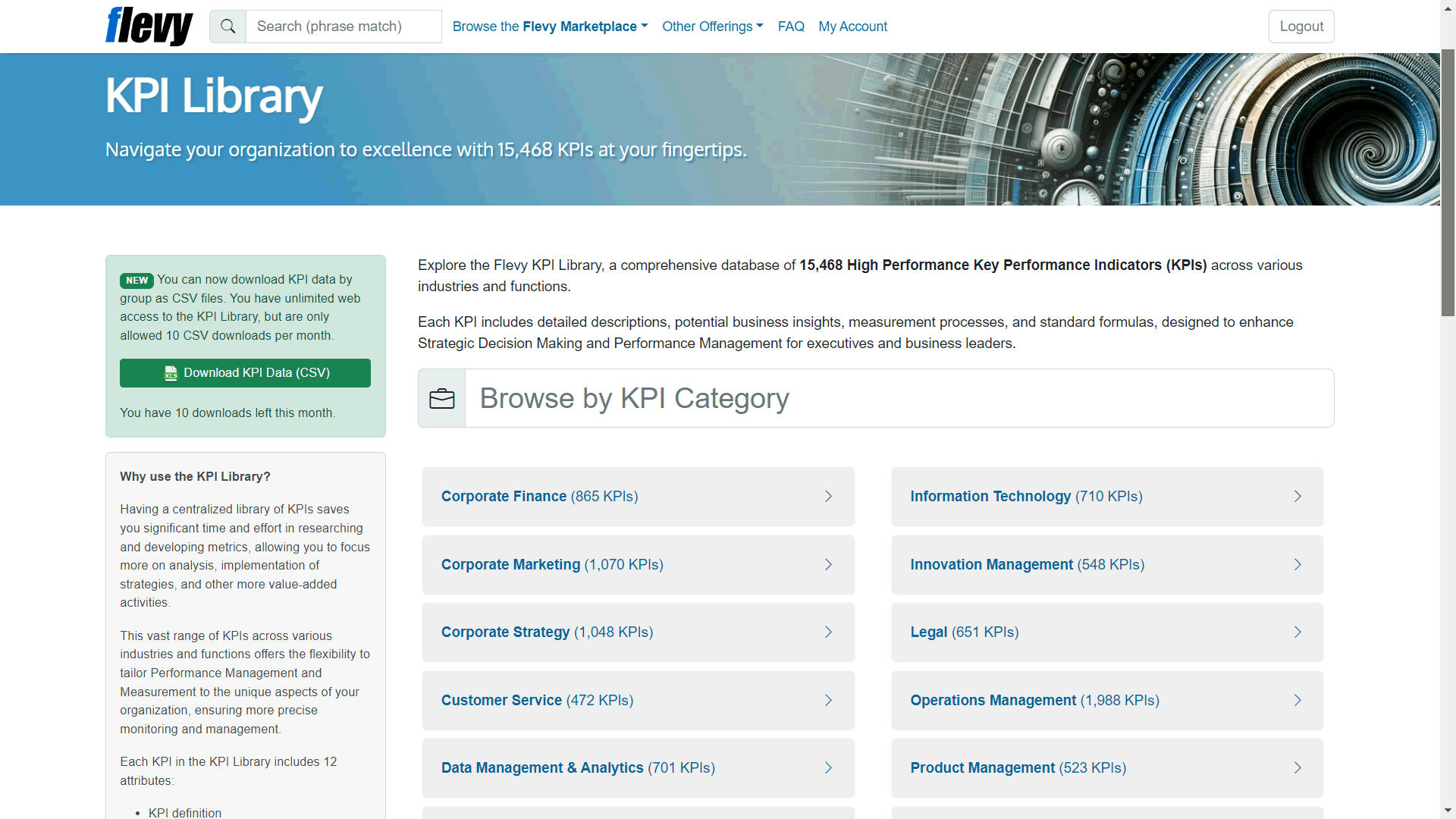Screen dimensions: 1456x819
Task: Open Corporate Finance KPI category
Action: click(638, 497)
